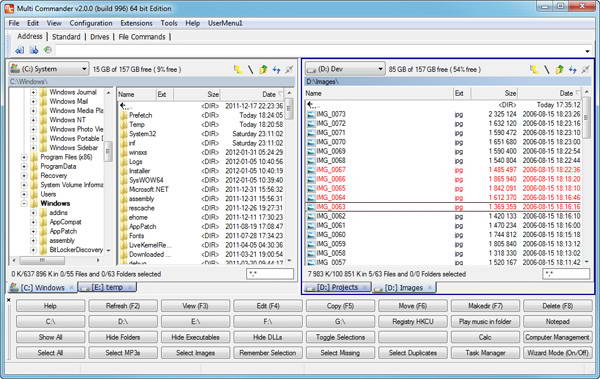Viewport: 600px width, 379px height.
Task: Click the Hide Executables button
Action: click(195, 337)
